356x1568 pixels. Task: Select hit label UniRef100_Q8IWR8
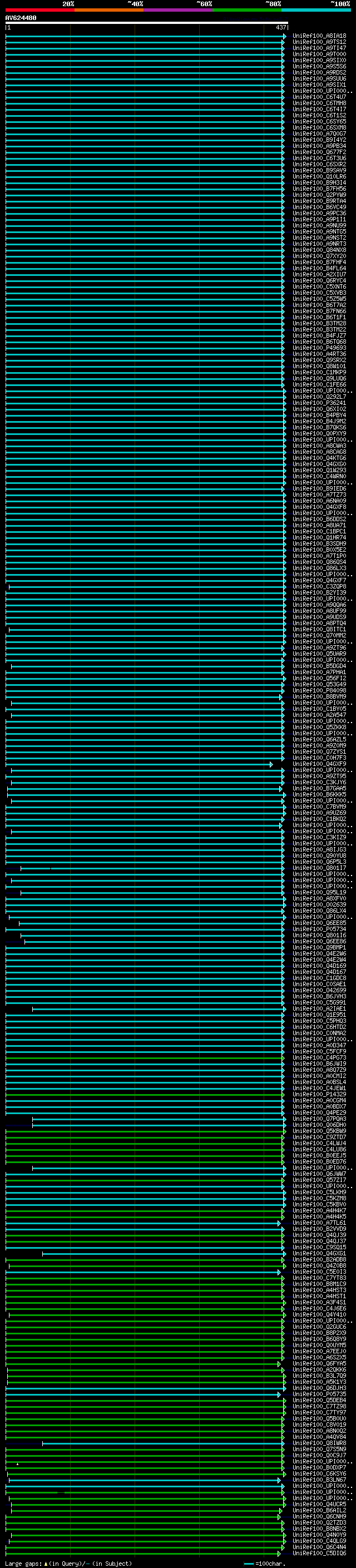(x=319, y=1443)
